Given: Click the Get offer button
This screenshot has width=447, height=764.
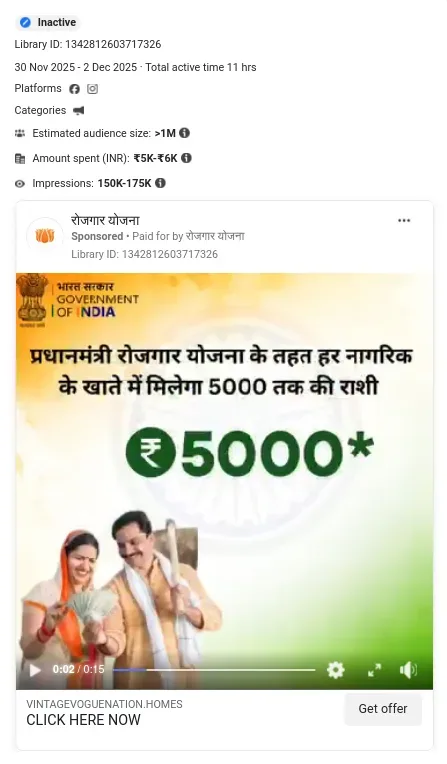Looking at the screenshot, I should 383,708.
